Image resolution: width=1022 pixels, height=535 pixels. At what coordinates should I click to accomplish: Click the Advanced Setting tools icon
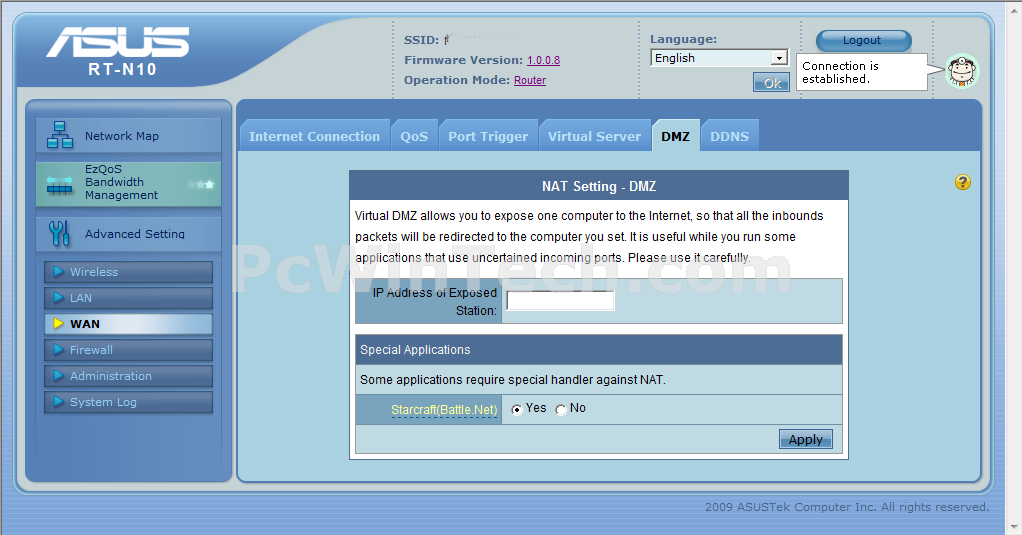(x=59, y=233)
